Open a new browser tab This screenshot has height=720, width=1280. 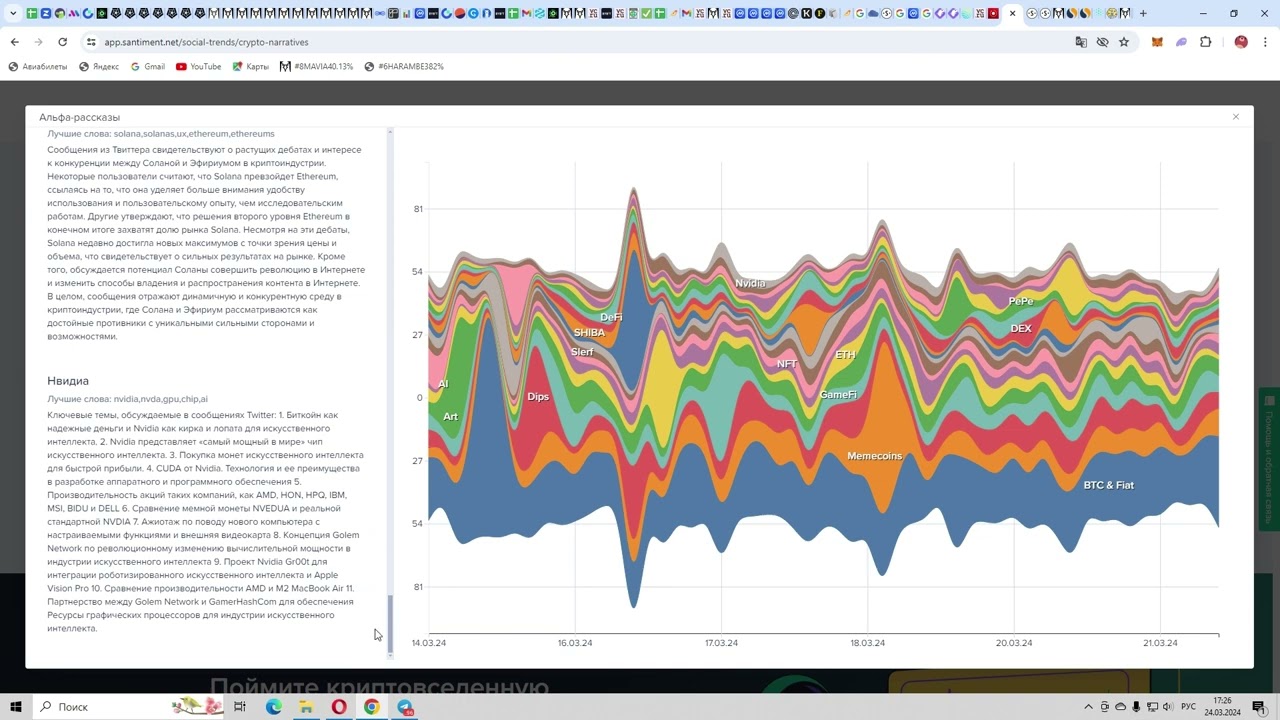point(1143,14)
